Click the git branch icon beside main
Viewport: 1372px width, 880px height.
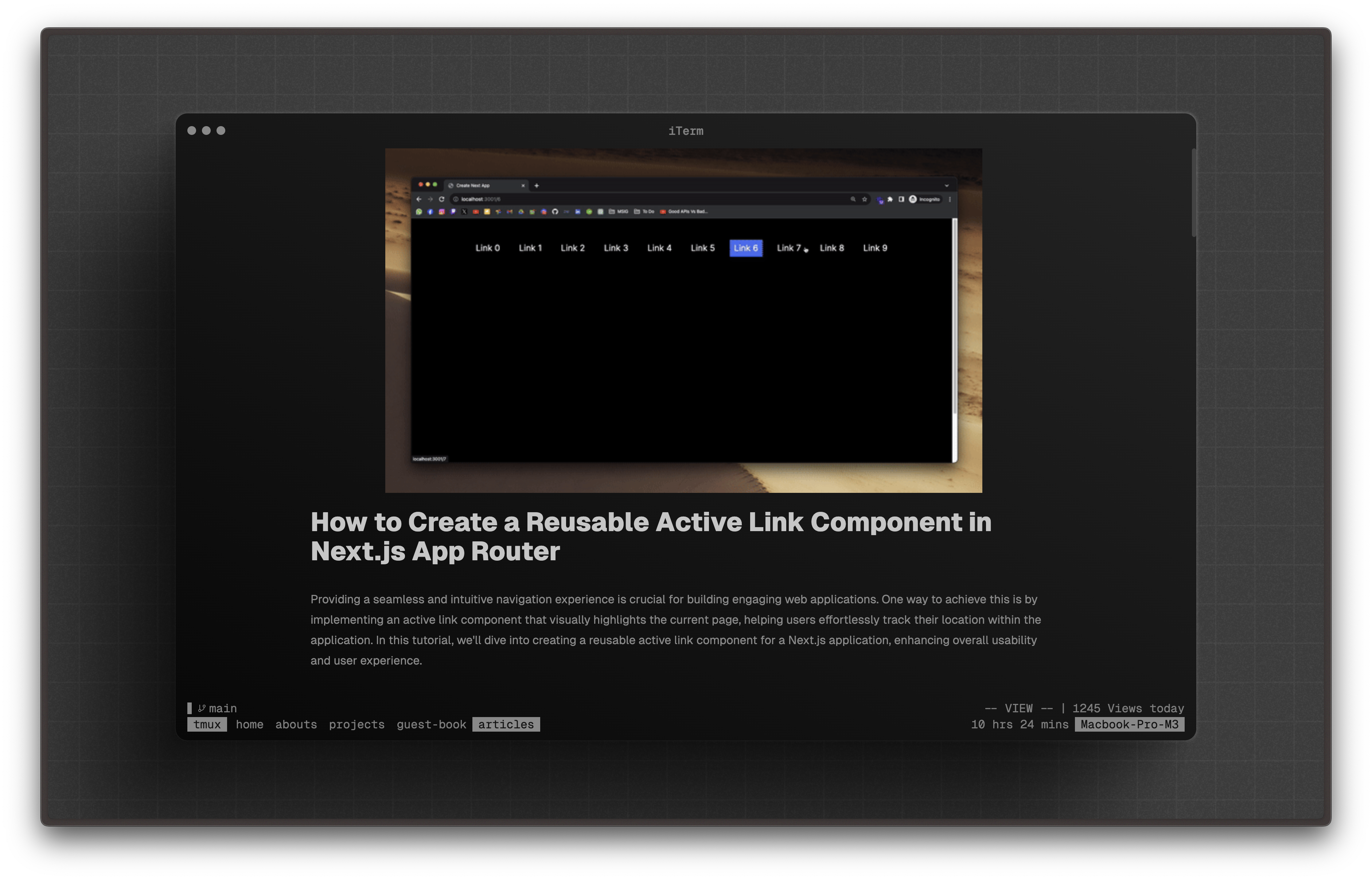[201, 708]
